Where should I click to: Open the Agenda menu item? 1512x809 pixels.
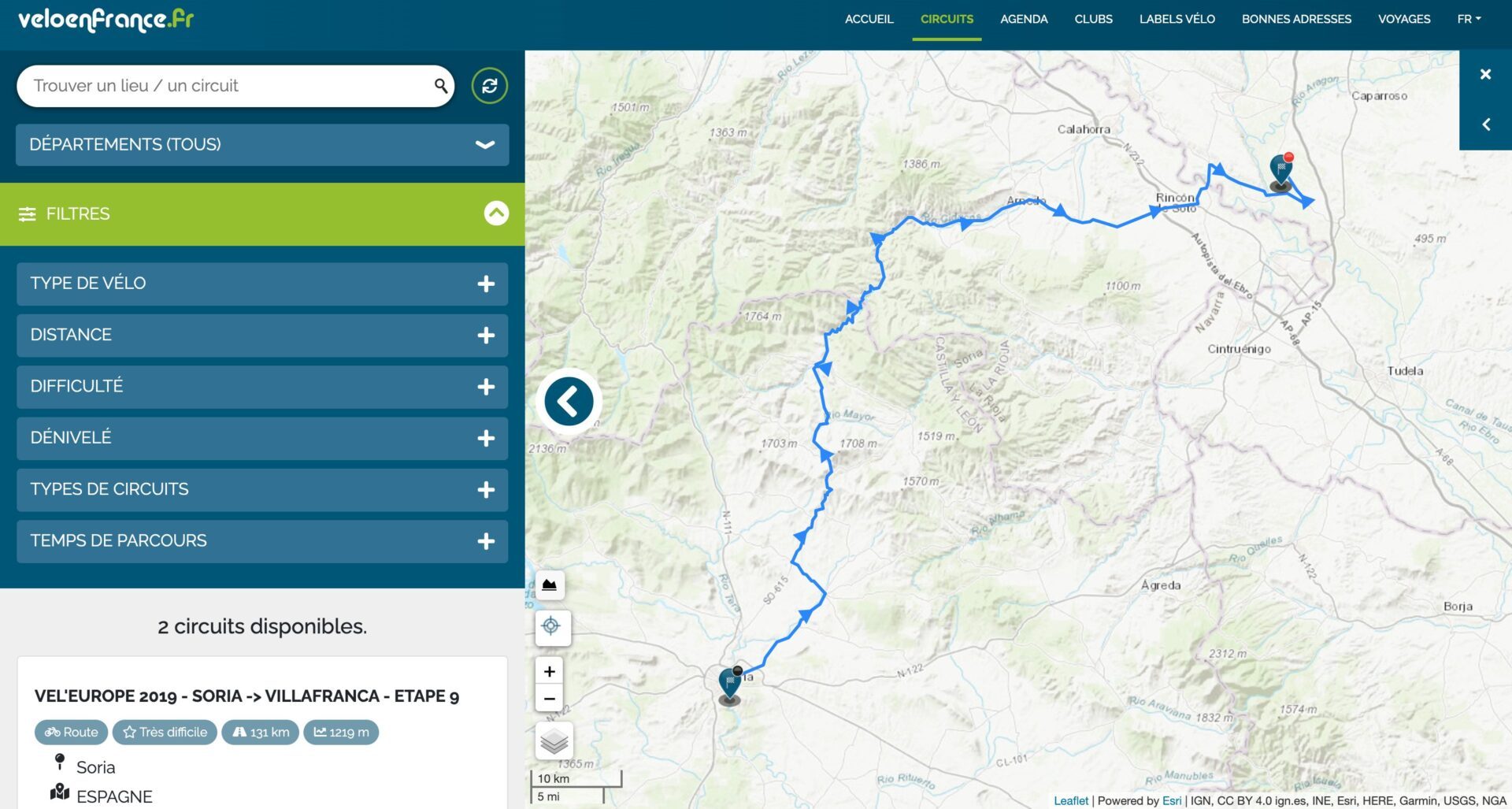(x=1023, y=19)
